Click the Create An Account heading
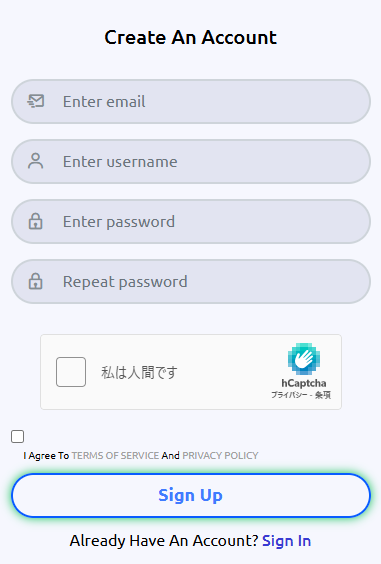This screenshot has width=381, height=564. pyautogui.click(x=191, y=37)
